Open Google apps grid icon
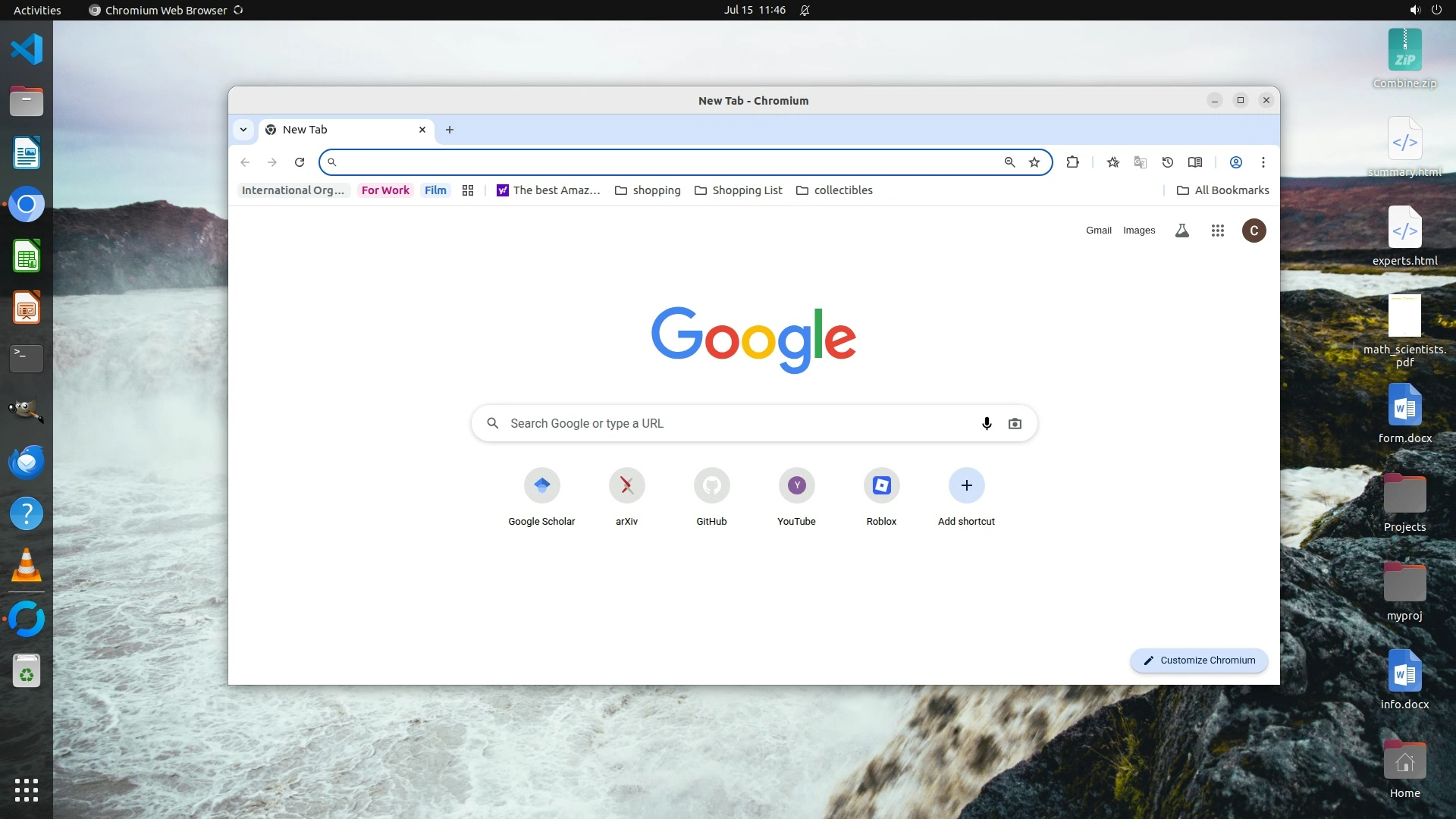The image size is (1456, 819). [1218, 231]
